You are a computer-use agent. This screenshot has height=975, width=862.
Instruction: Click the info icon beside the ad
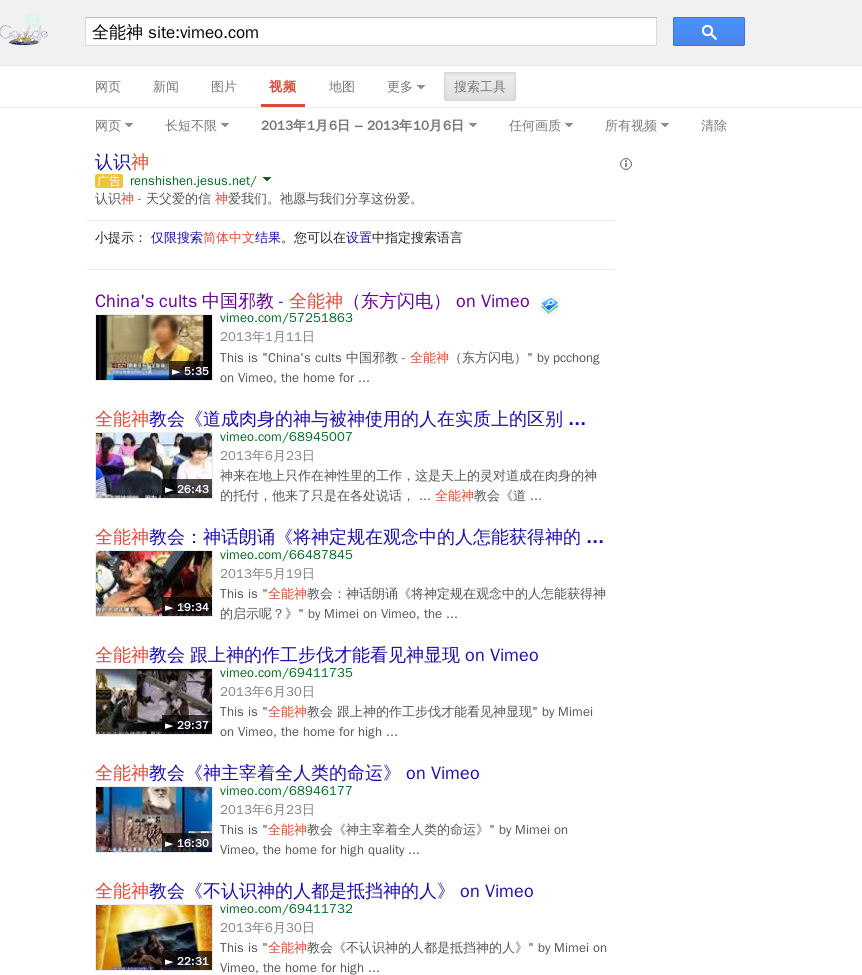(625, 164)
